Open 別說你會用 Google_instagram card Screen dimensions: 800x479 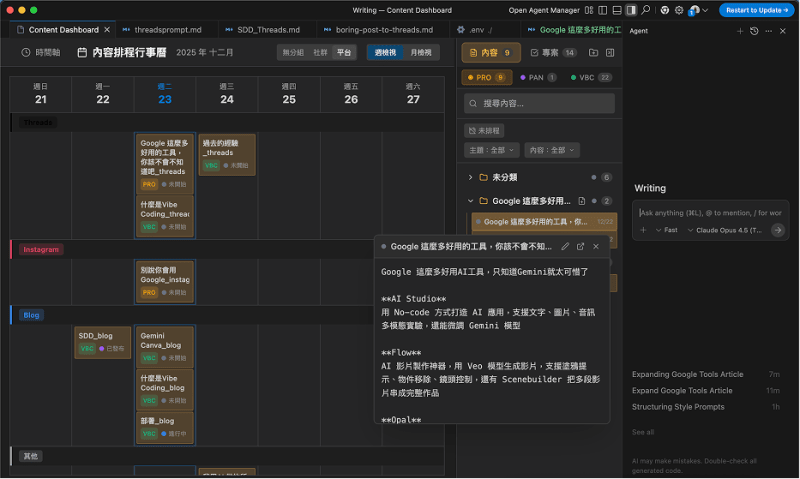[165, 282]
